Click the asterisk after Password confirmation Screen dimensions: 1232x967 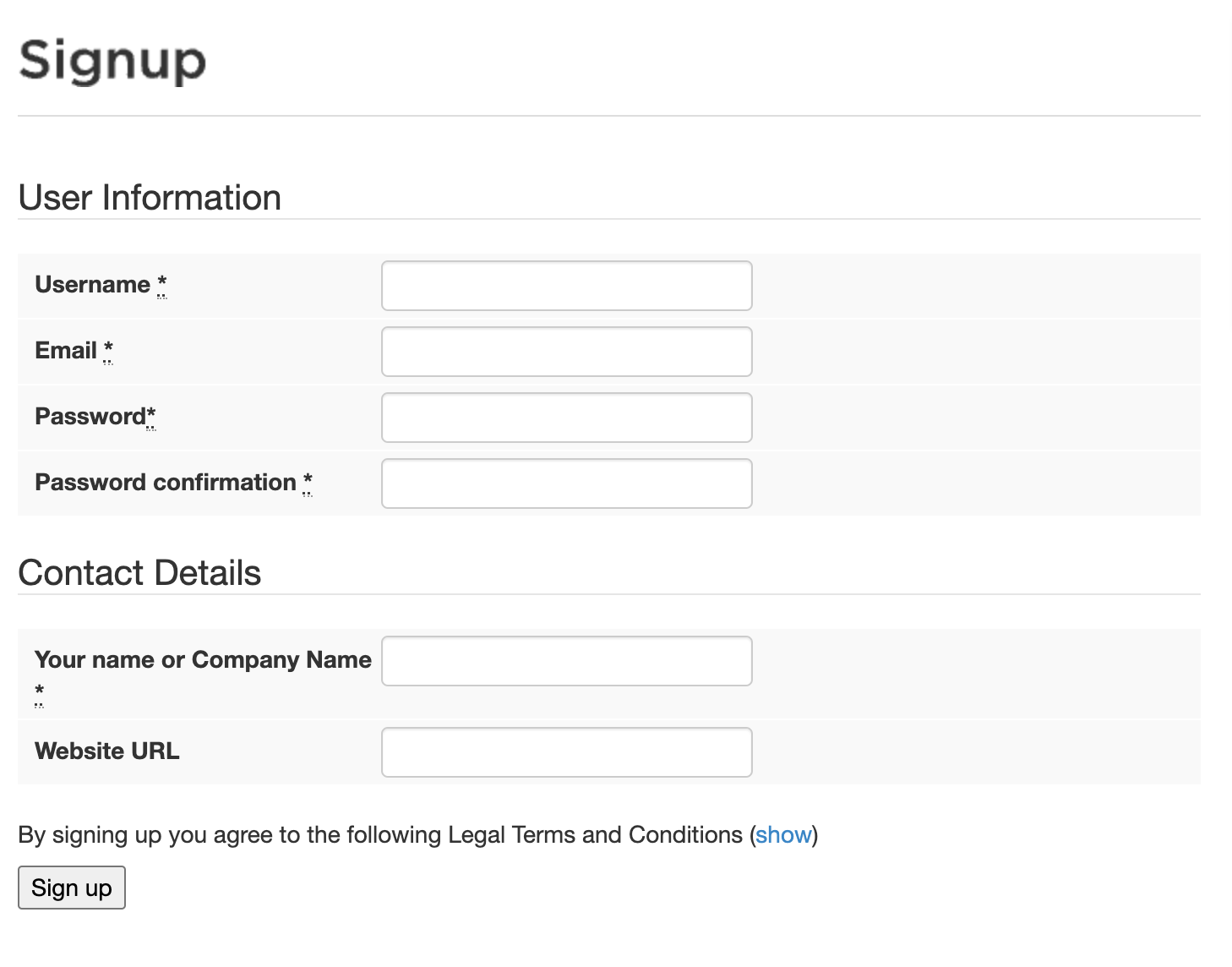coord(308,483)
